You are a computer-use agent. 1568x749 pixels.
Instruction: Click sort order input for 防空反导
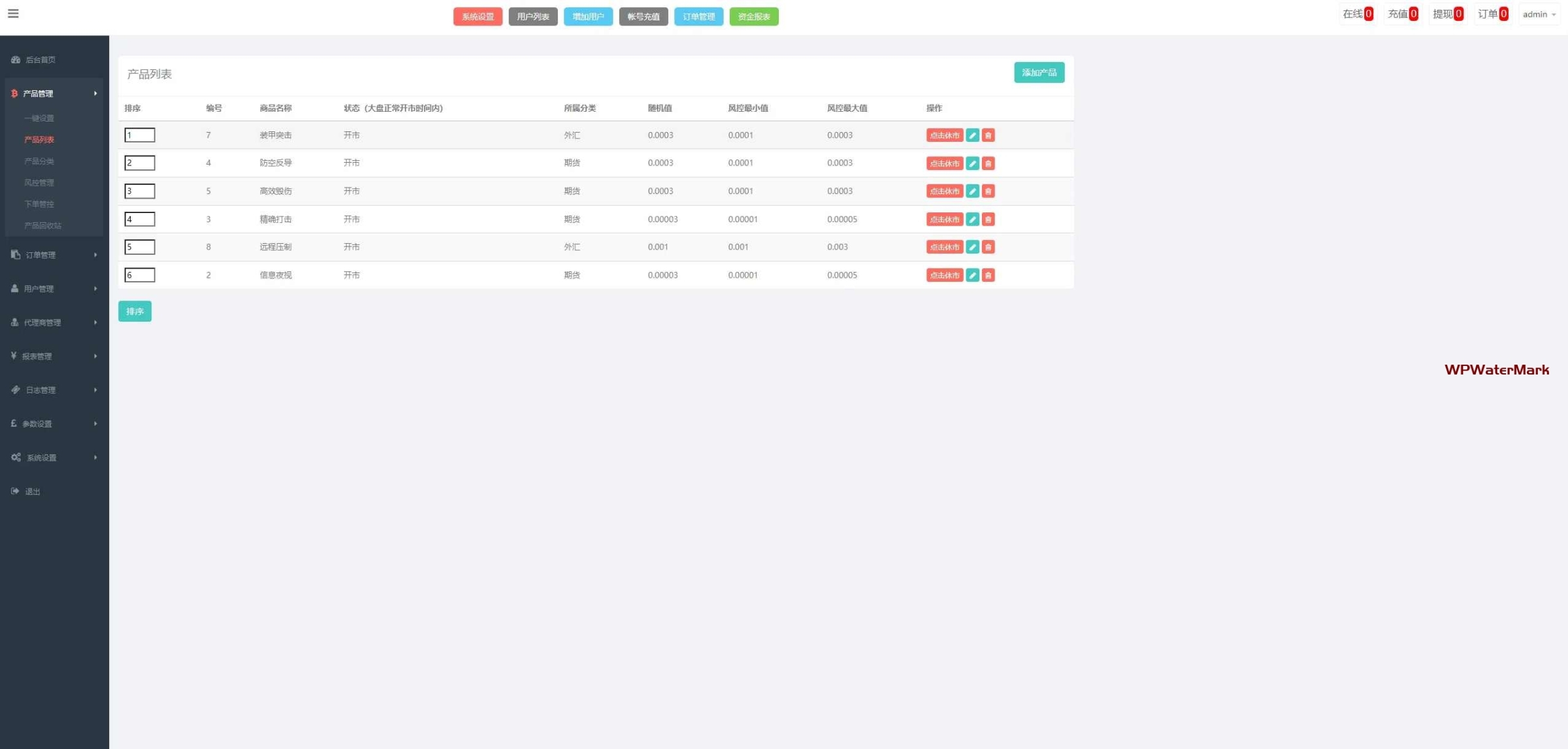[140, 163]
